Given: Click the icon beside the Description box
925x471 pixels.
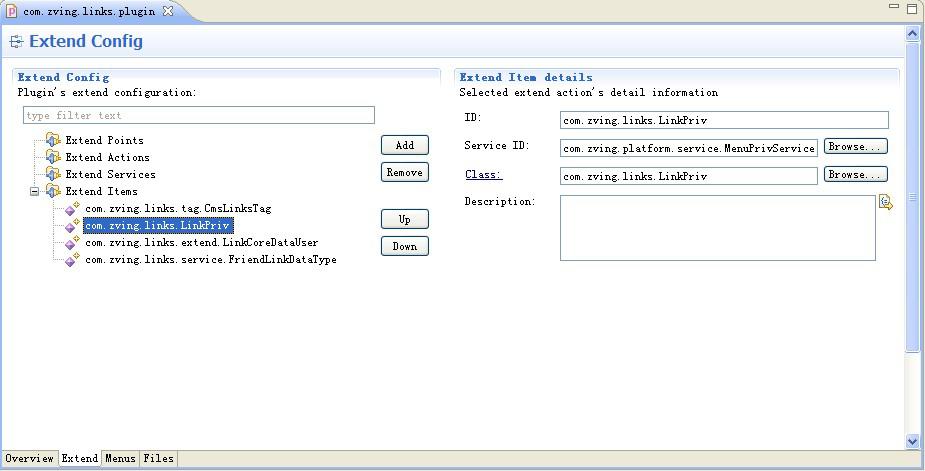Looking at the screenshot, I should [885, 202].
